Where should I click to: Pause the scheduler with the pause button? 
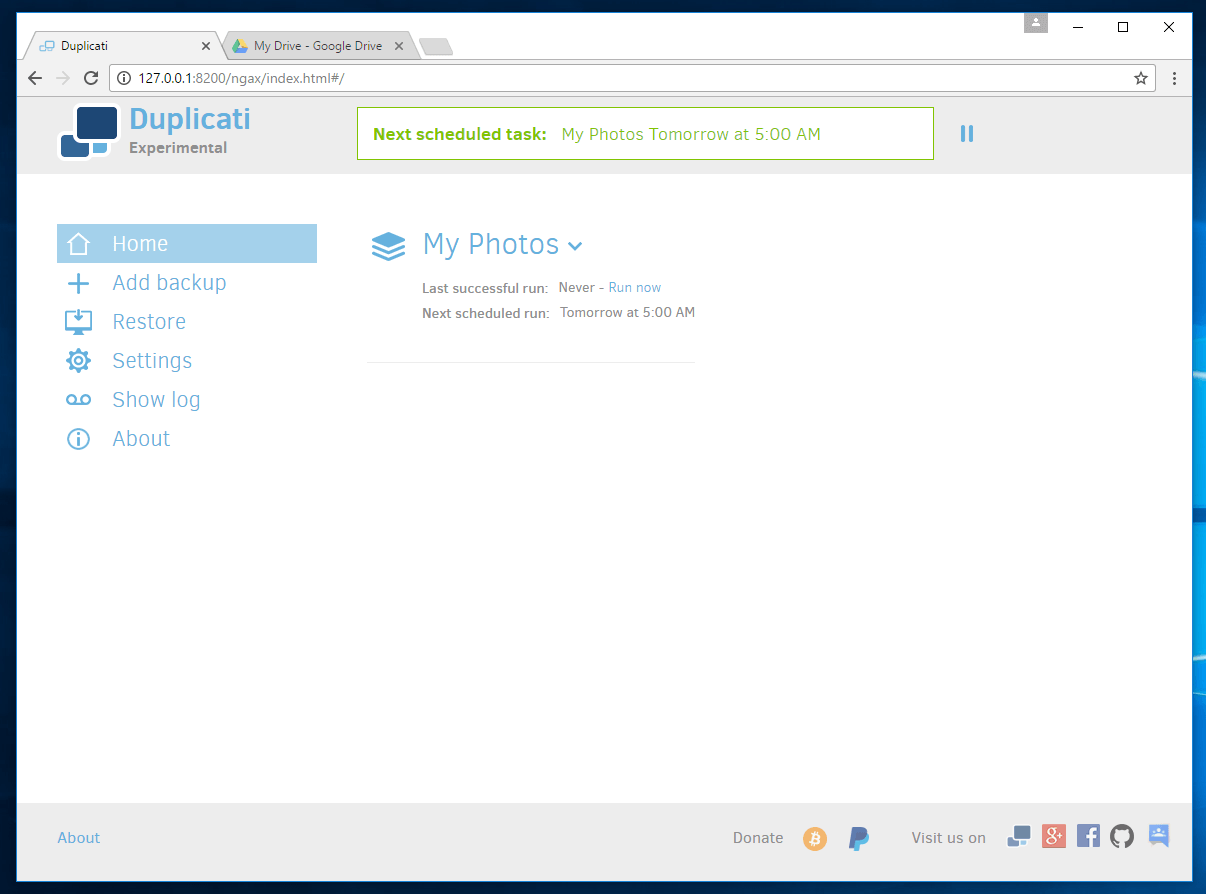(x=966, y=134)
